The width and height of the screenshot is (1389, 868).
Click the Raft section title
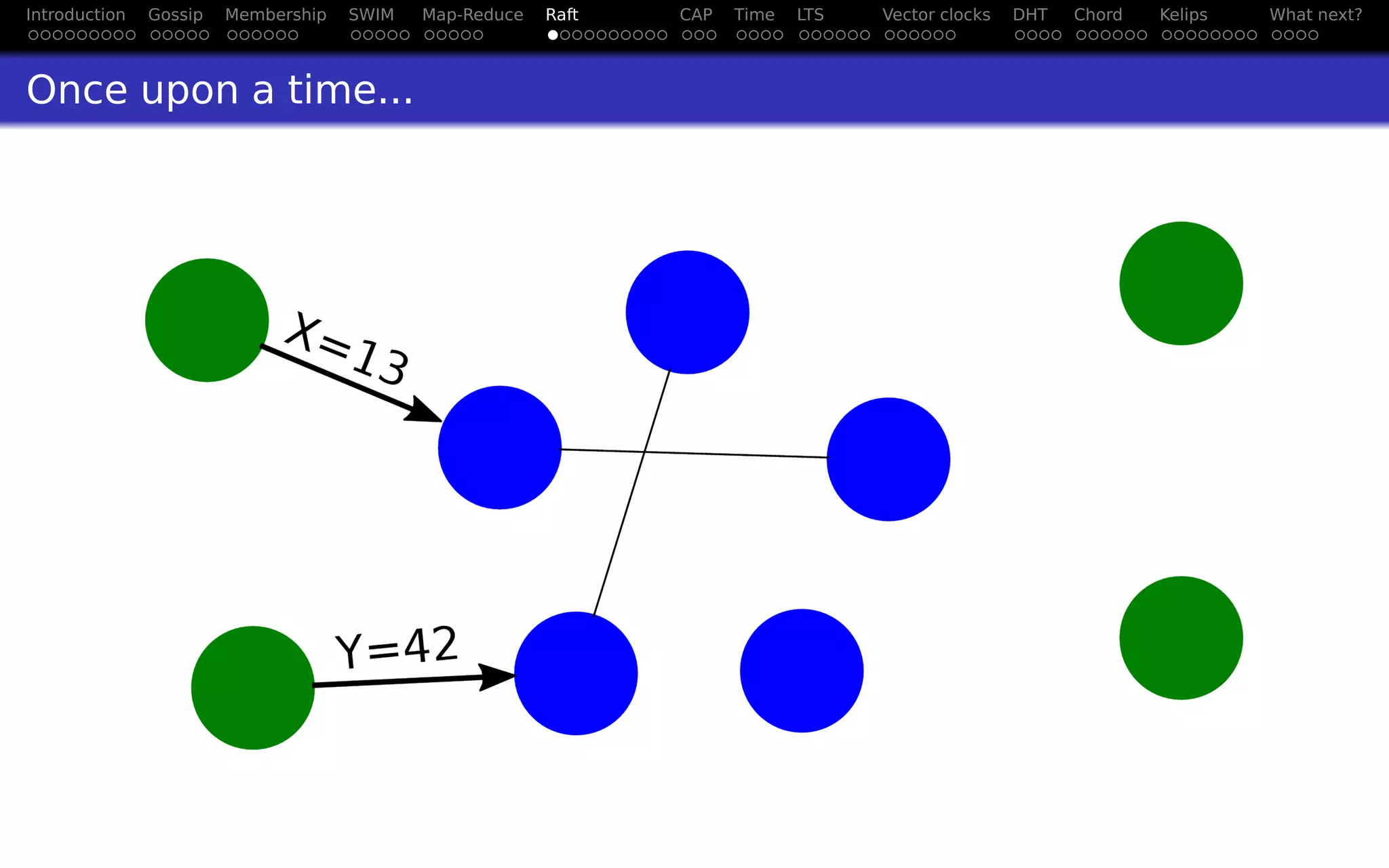[x=562, y=15]
